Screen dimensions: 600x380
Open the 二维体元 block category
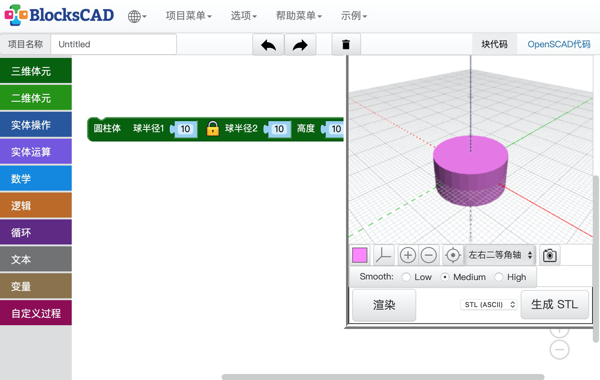click(x=36, y=98)
